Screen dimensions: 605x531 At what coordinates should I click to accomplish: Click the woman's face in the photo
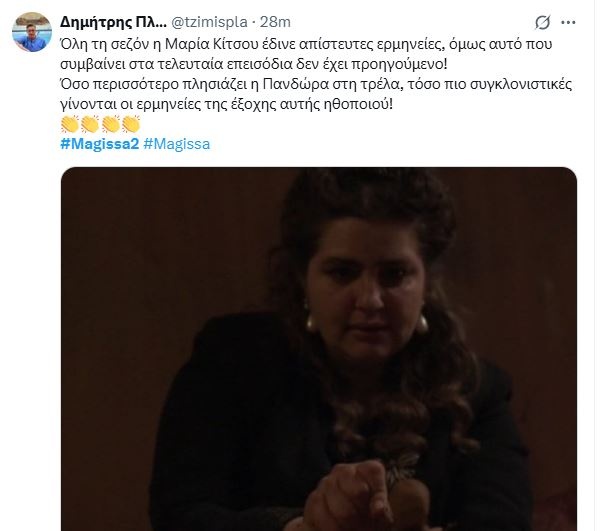point(366,286)
